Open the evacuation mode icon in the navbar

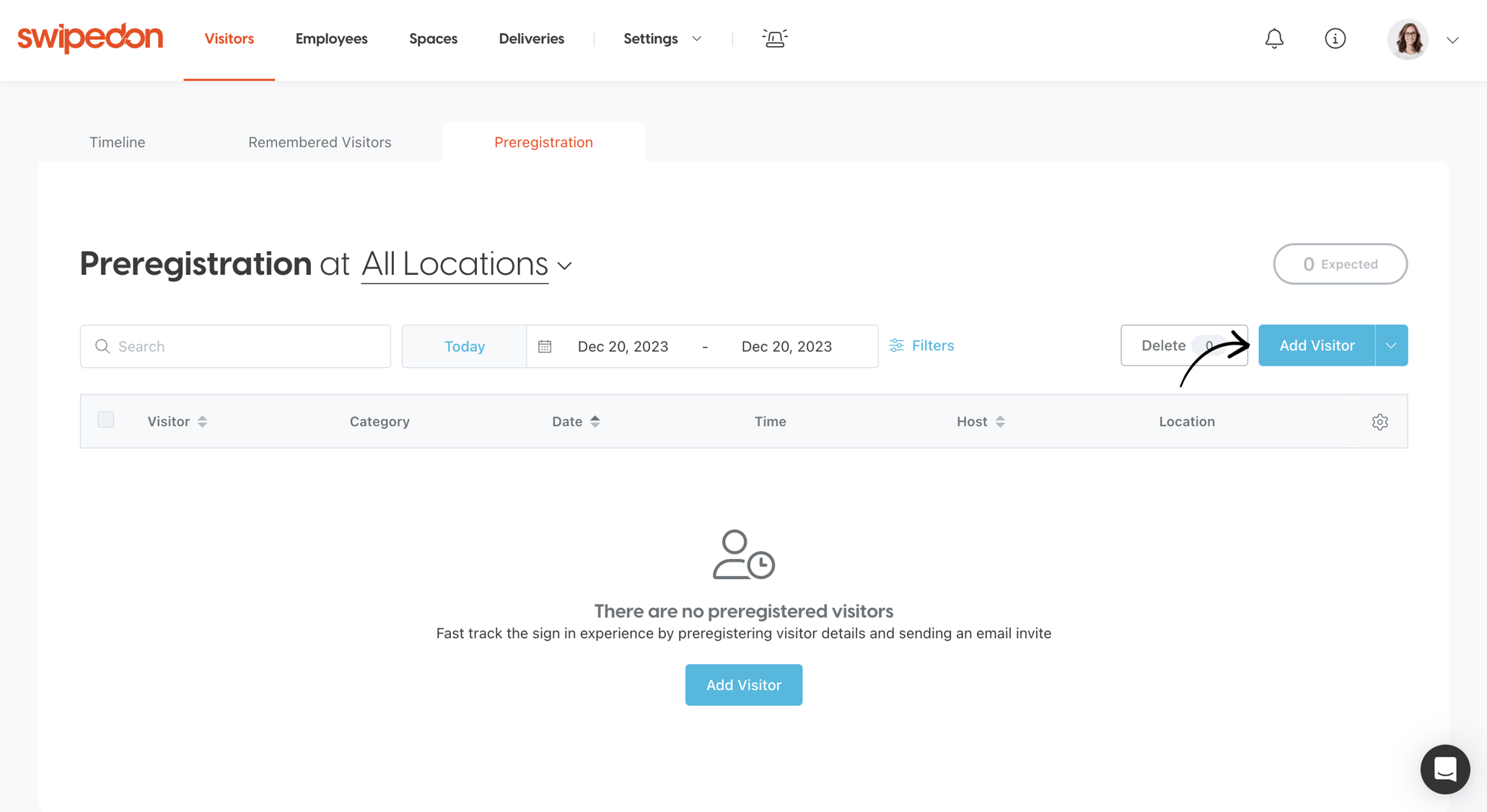[x=774, y=38]
